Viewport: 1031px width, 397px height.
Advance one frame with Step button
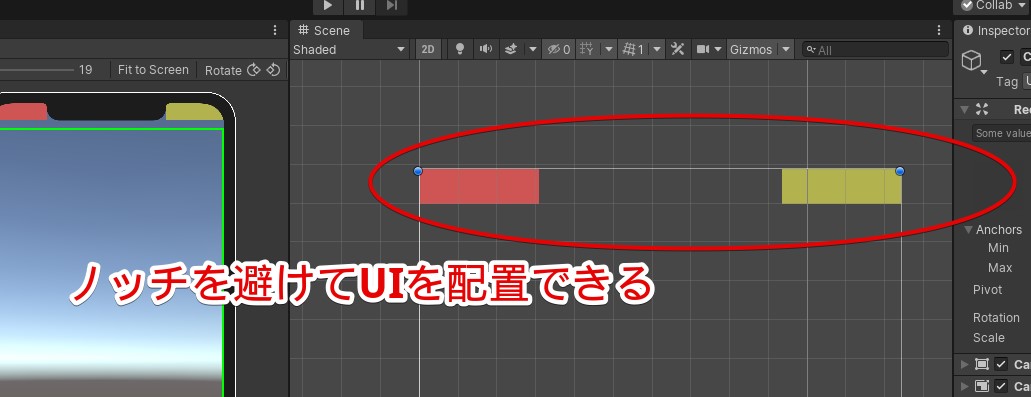pyautogui.click(x=391, y=6)
